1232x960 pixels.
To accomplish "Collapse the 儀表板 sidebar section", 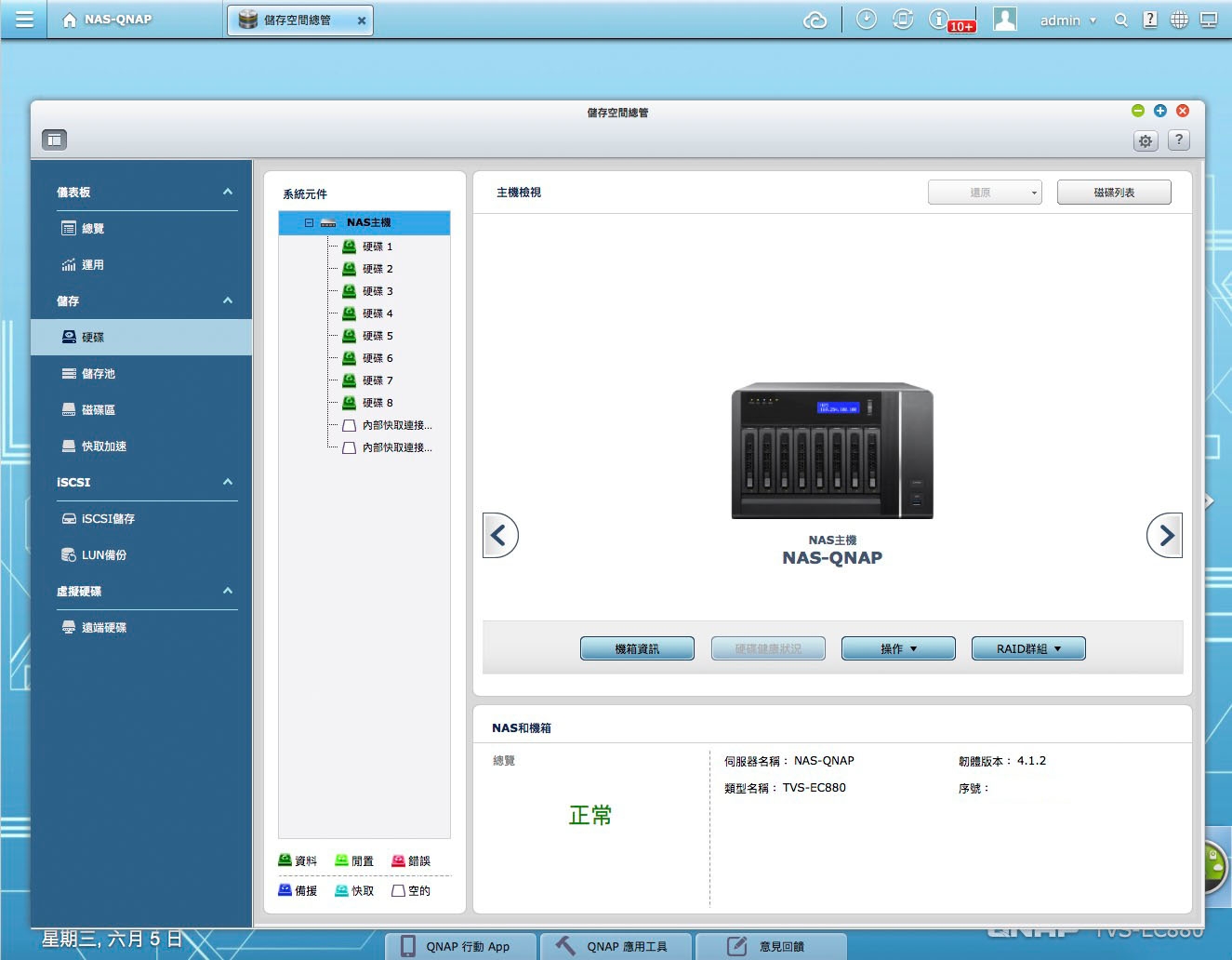I will click(228, 192).
